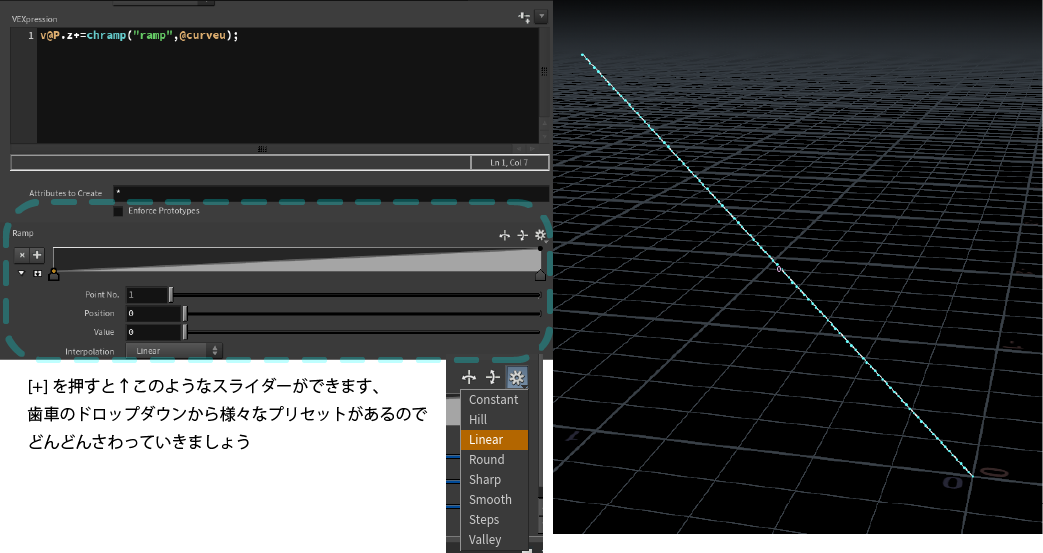Choose the Round ramp preset
The width and height of the screenshot is (1043, 553).
tap(494, 460)
